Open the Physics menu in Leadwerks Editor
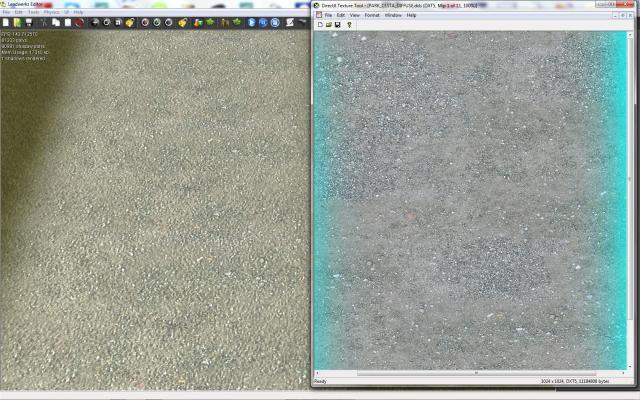 [51, 12]
